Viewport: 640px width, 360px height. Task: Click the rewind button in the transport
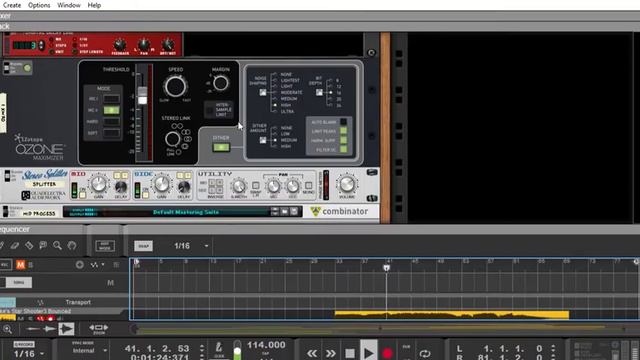(312, 353)
